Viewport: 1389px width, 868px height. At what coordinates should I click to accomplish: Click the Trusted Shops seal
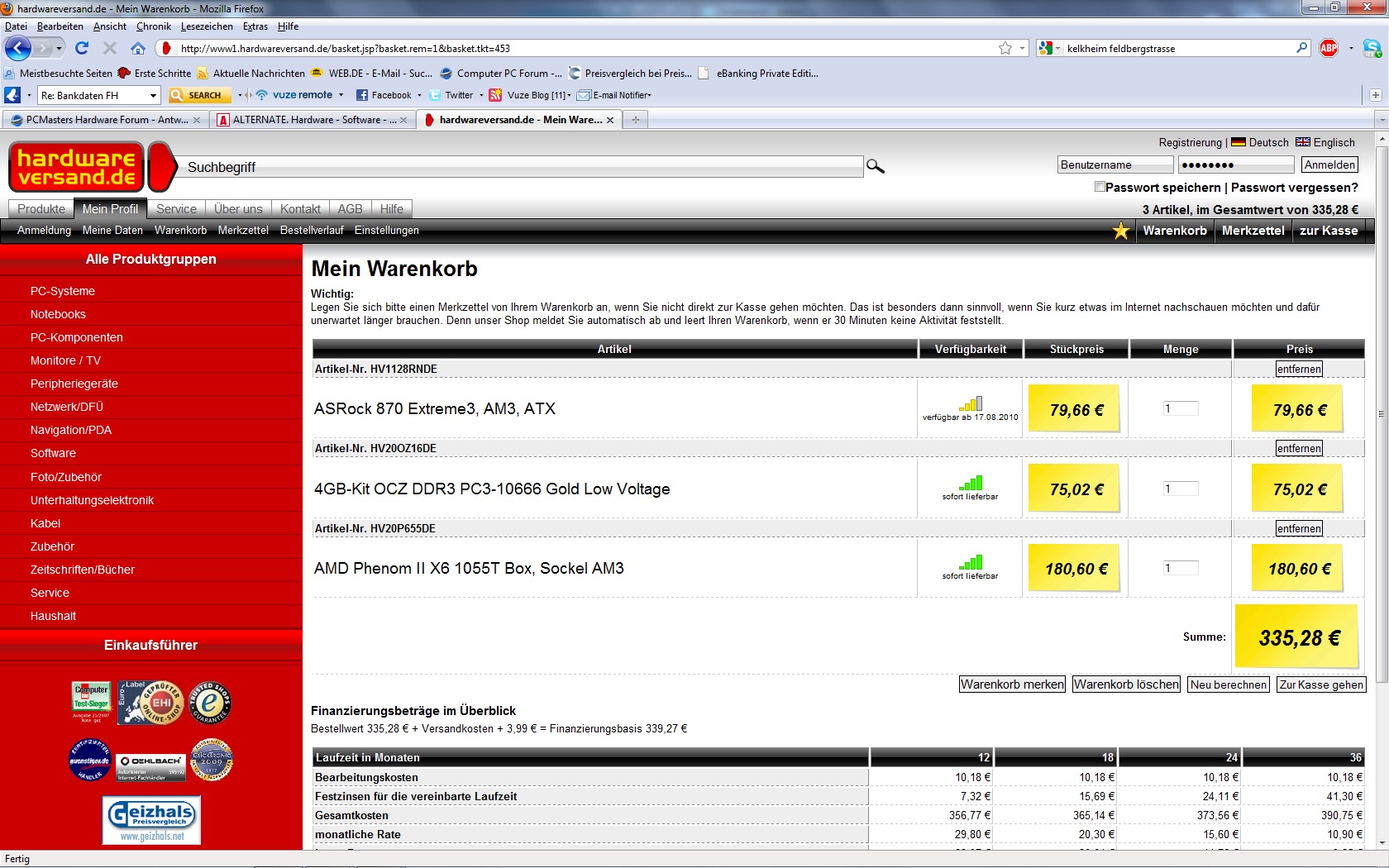coord(211,703)
